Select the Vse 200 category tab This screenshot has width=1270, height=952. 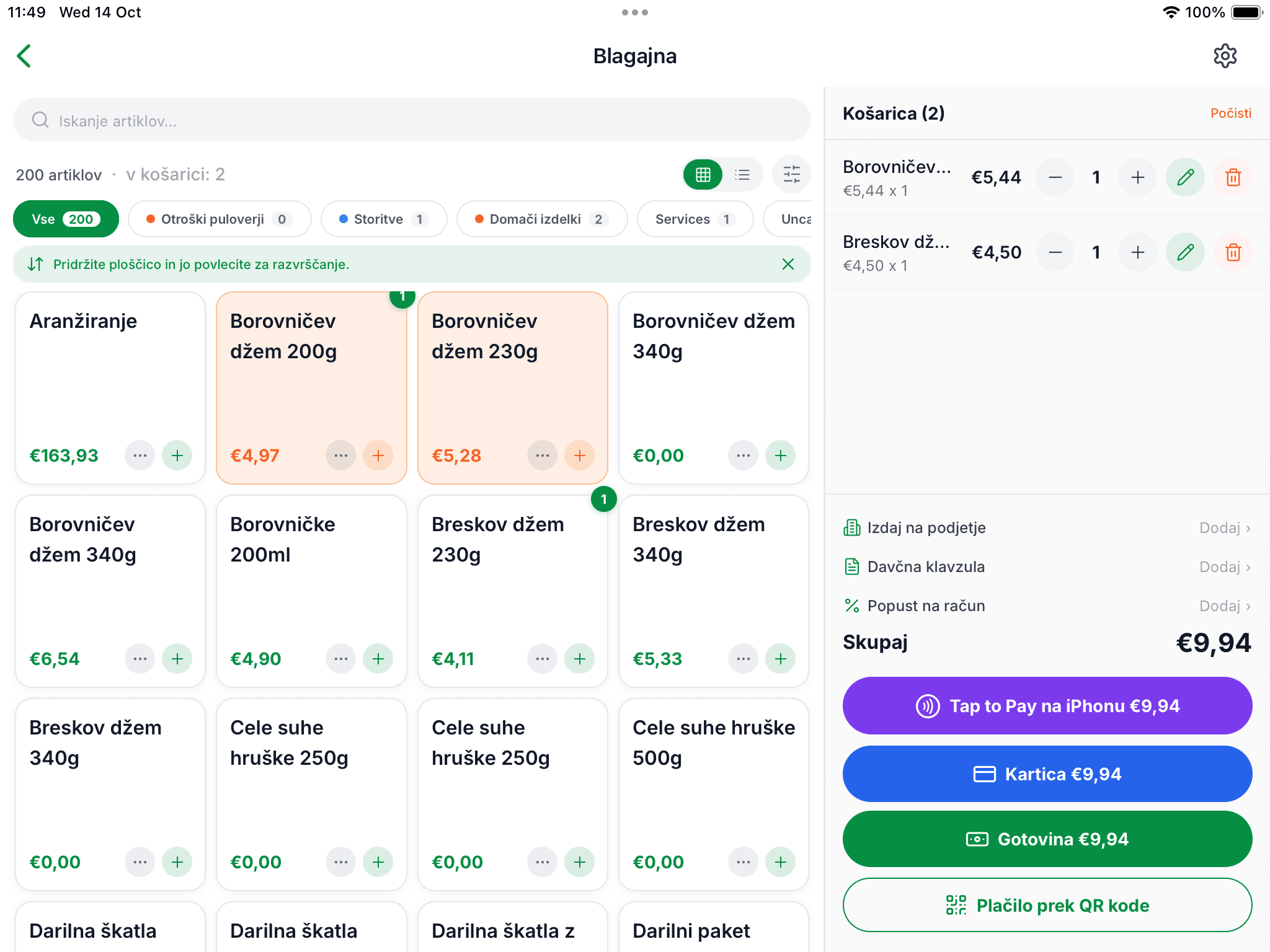pyautogui.click(x=66, y=219)
